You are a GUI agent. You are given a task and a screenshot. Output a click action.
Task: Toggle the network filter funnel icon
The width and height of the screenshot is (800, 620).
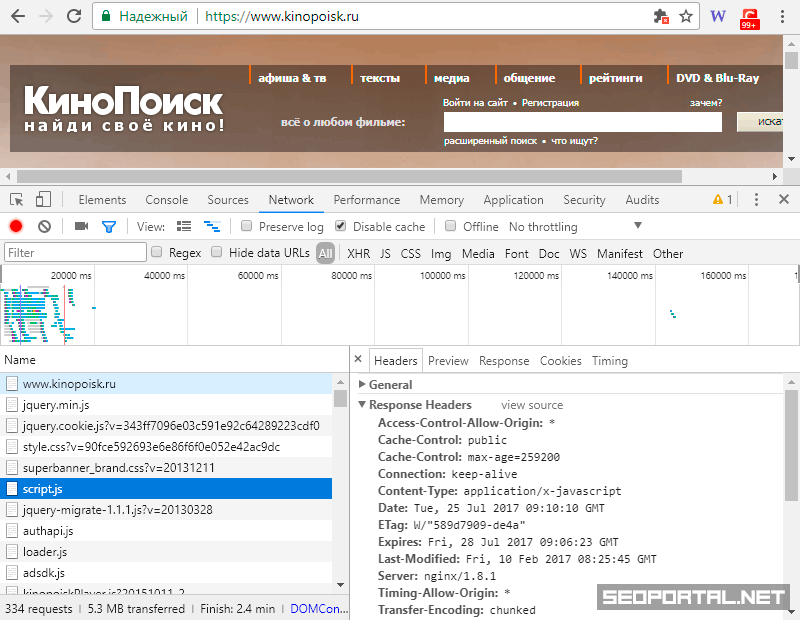(109, 227)
